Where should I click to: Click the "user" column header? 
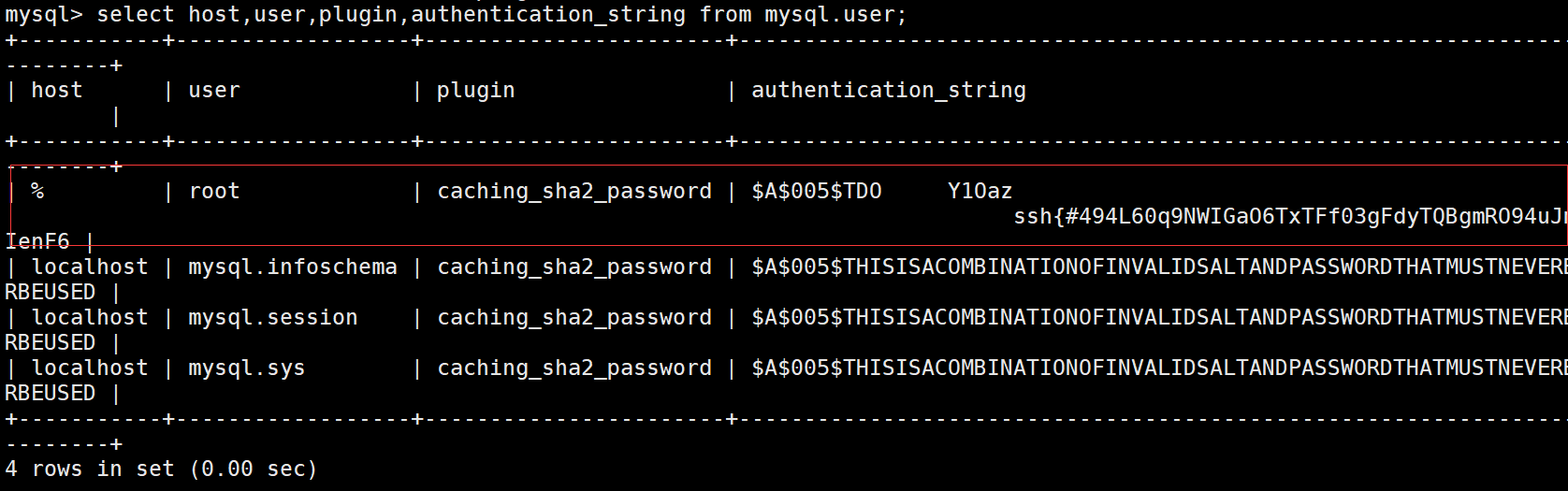[214, 91]
